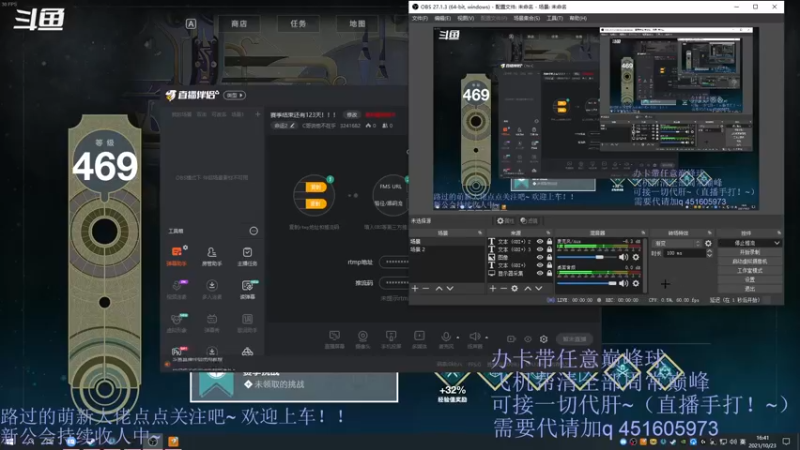
Task: Open the 工具(T) menu in OBS
Action: [x=555, y=18]
